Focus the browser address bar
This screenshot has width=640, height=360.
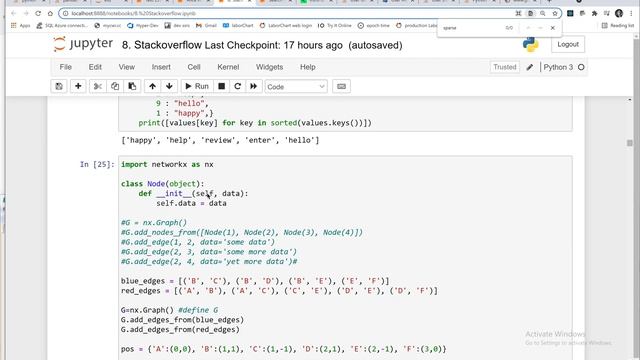pyautogui.click(x=286, y=13)
